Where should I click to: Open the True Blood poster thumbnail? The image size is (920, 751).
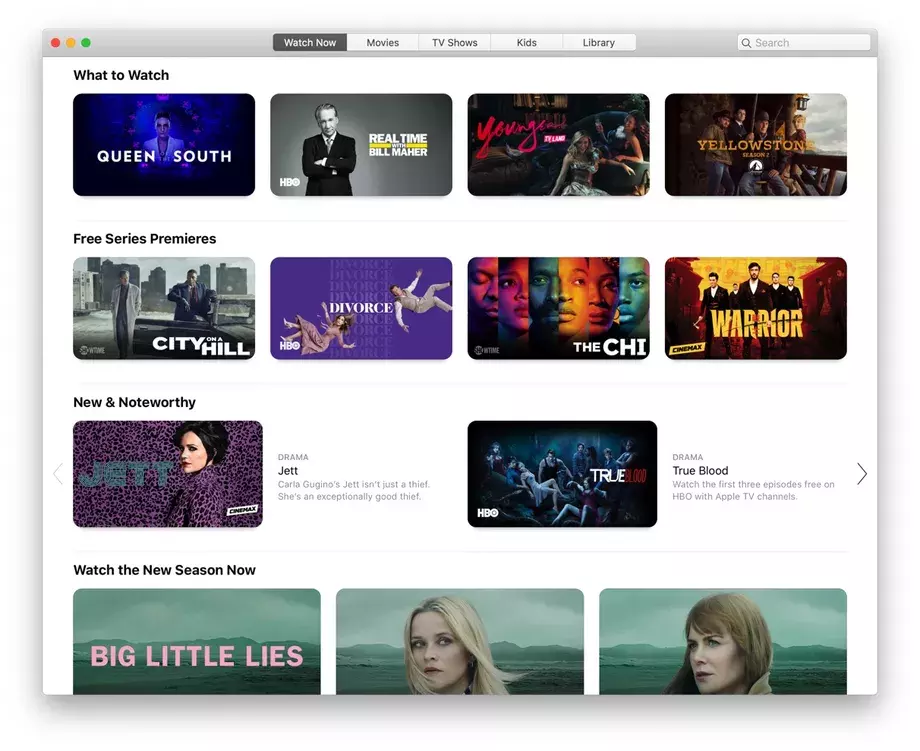(562, 473)
